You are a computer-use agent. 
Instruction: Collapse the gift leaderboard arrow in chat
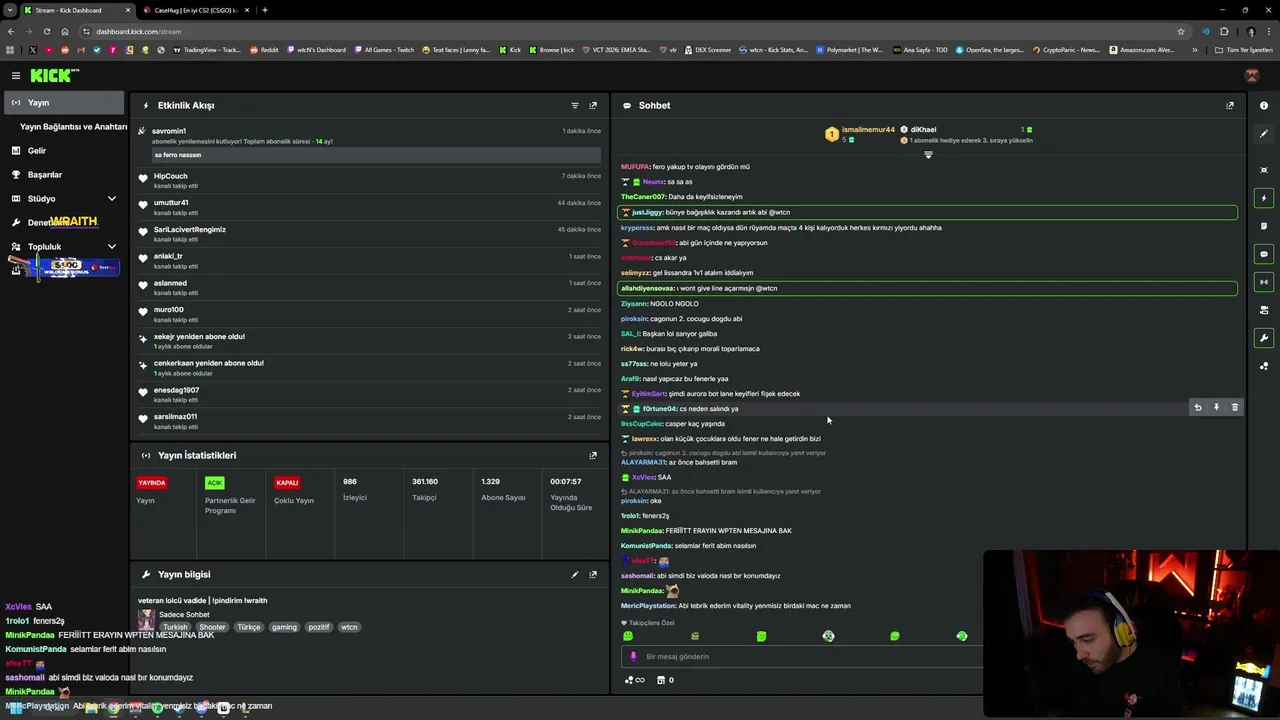pyautogui.click(x=928, y=155)
